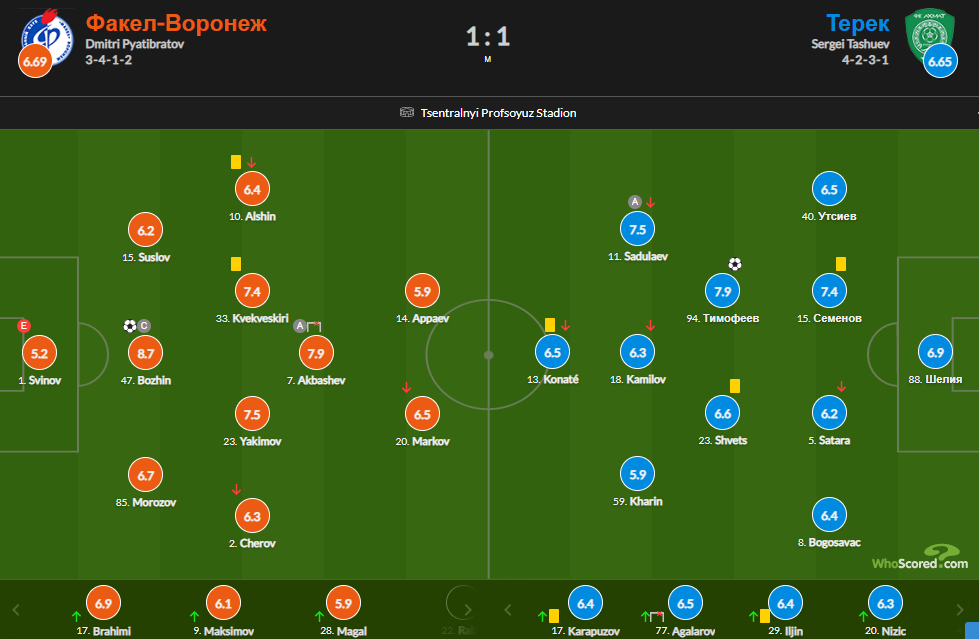The height and width of the screenshot is (639, 979).
Task: Select Bozhin's 8.7 rating circle
Action: (145, 353)
